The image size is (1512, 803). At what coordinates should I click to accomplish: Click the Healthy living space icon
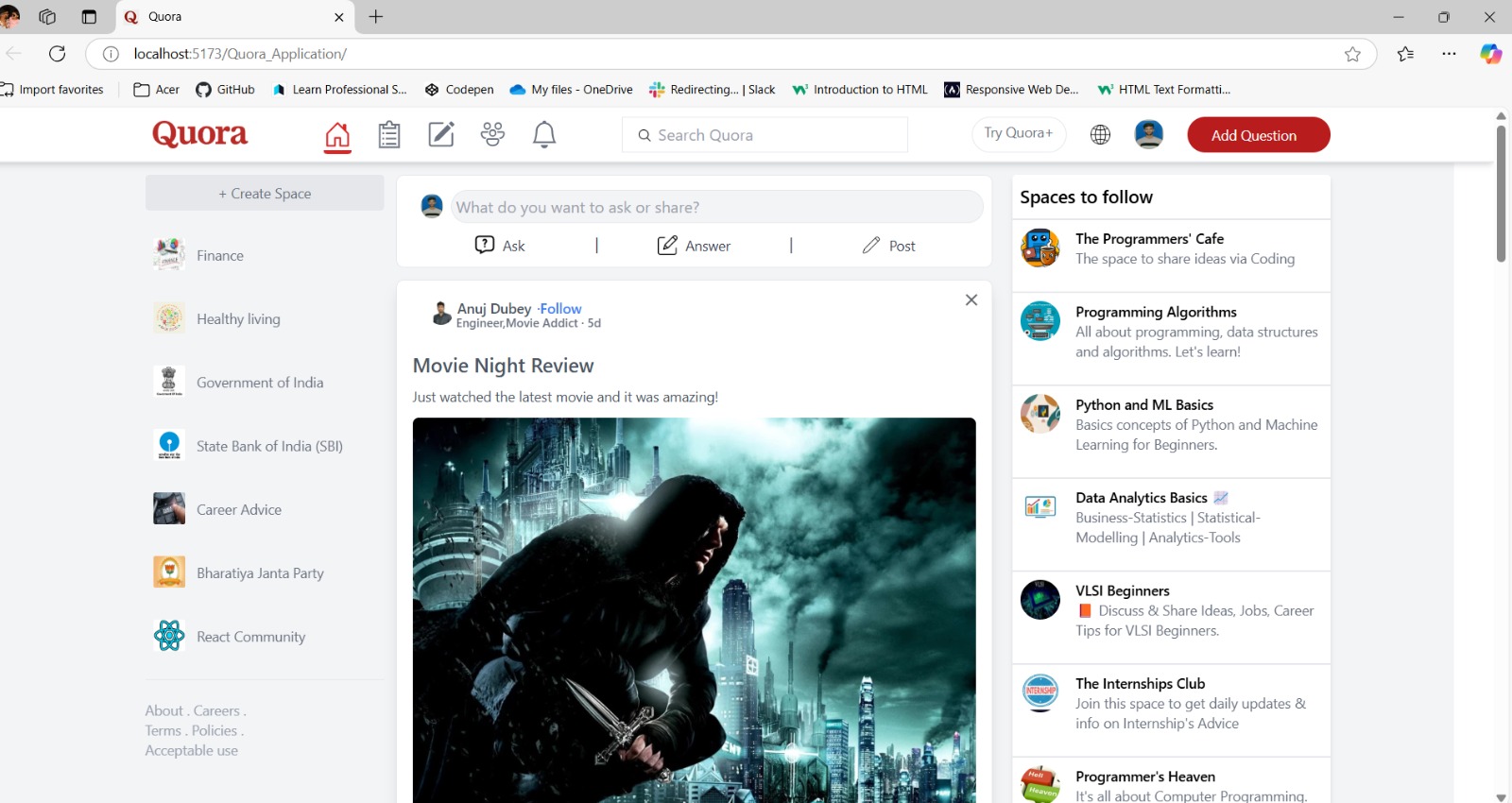click(169, 318)
